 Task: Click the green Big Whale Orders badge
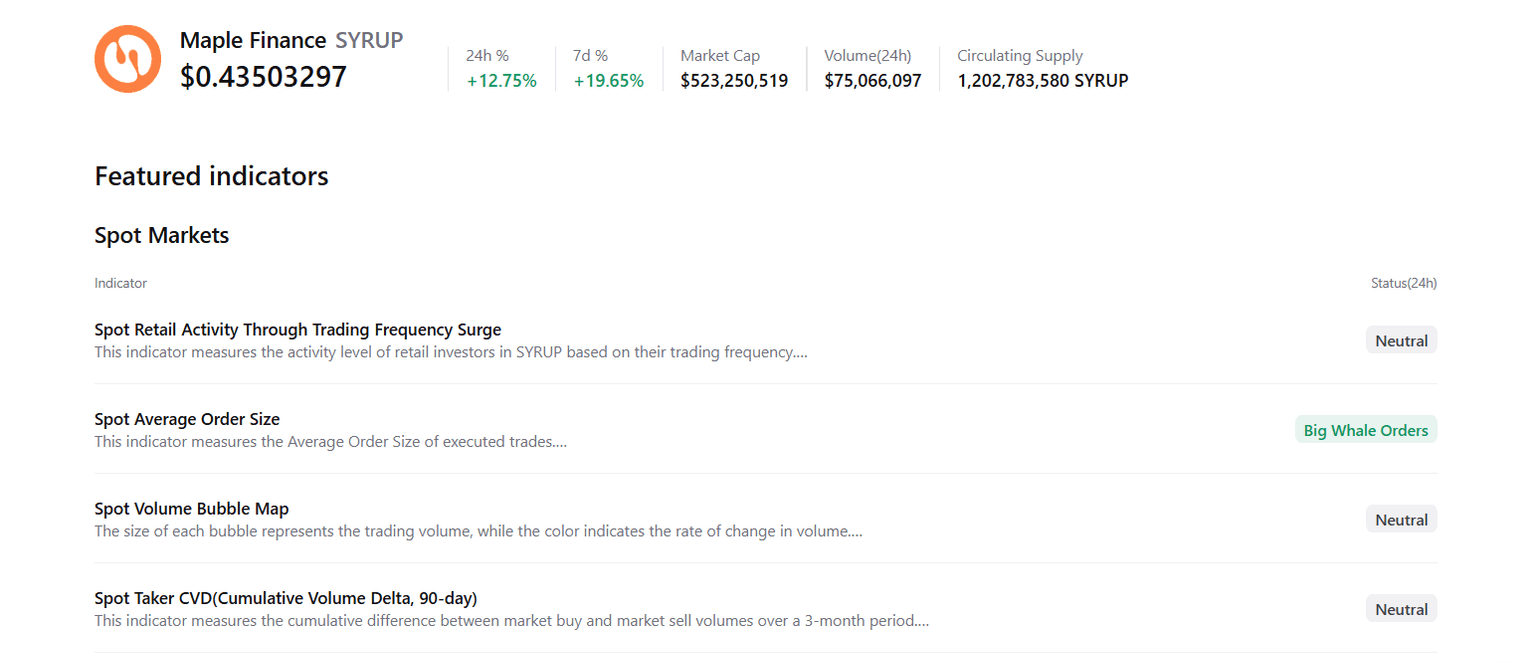tap(1365, 430)
